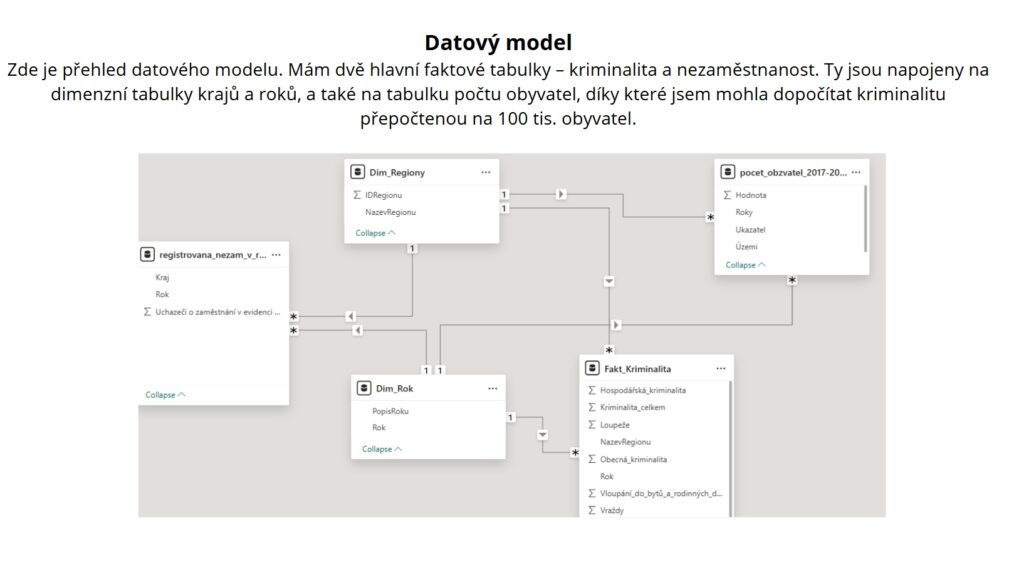The image size is (1024, 575).
Task: Click the Fakt_Kriminalita table icon
Action: [592, 368]
